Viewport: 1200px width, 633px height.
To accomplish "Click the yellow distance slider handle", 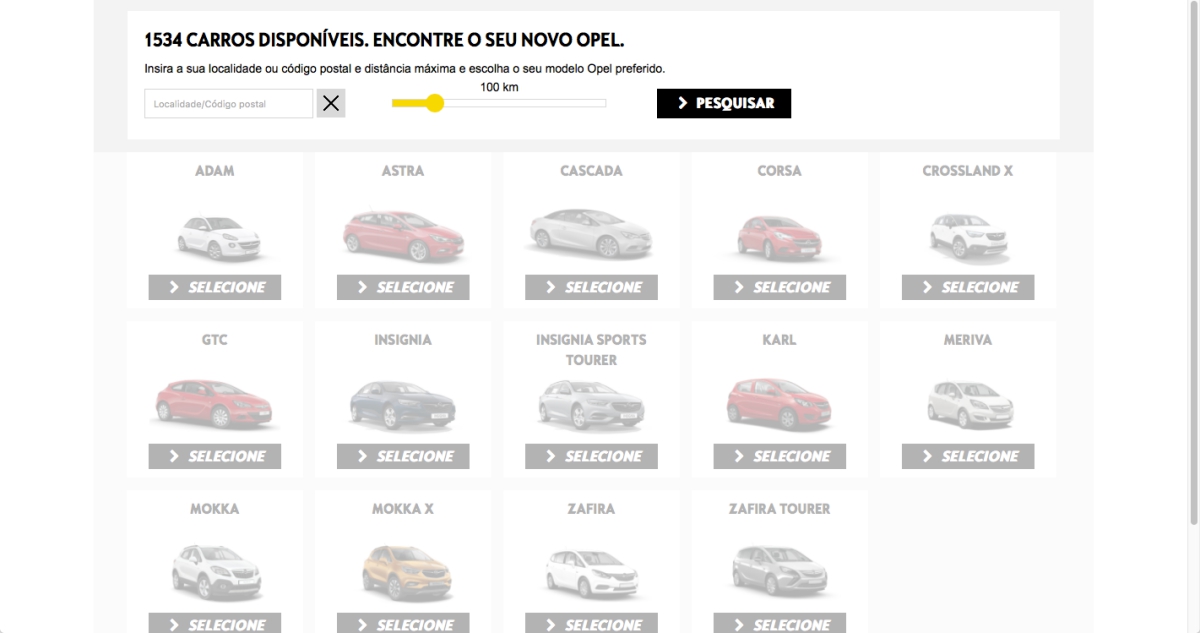I will tap(434, 103).
